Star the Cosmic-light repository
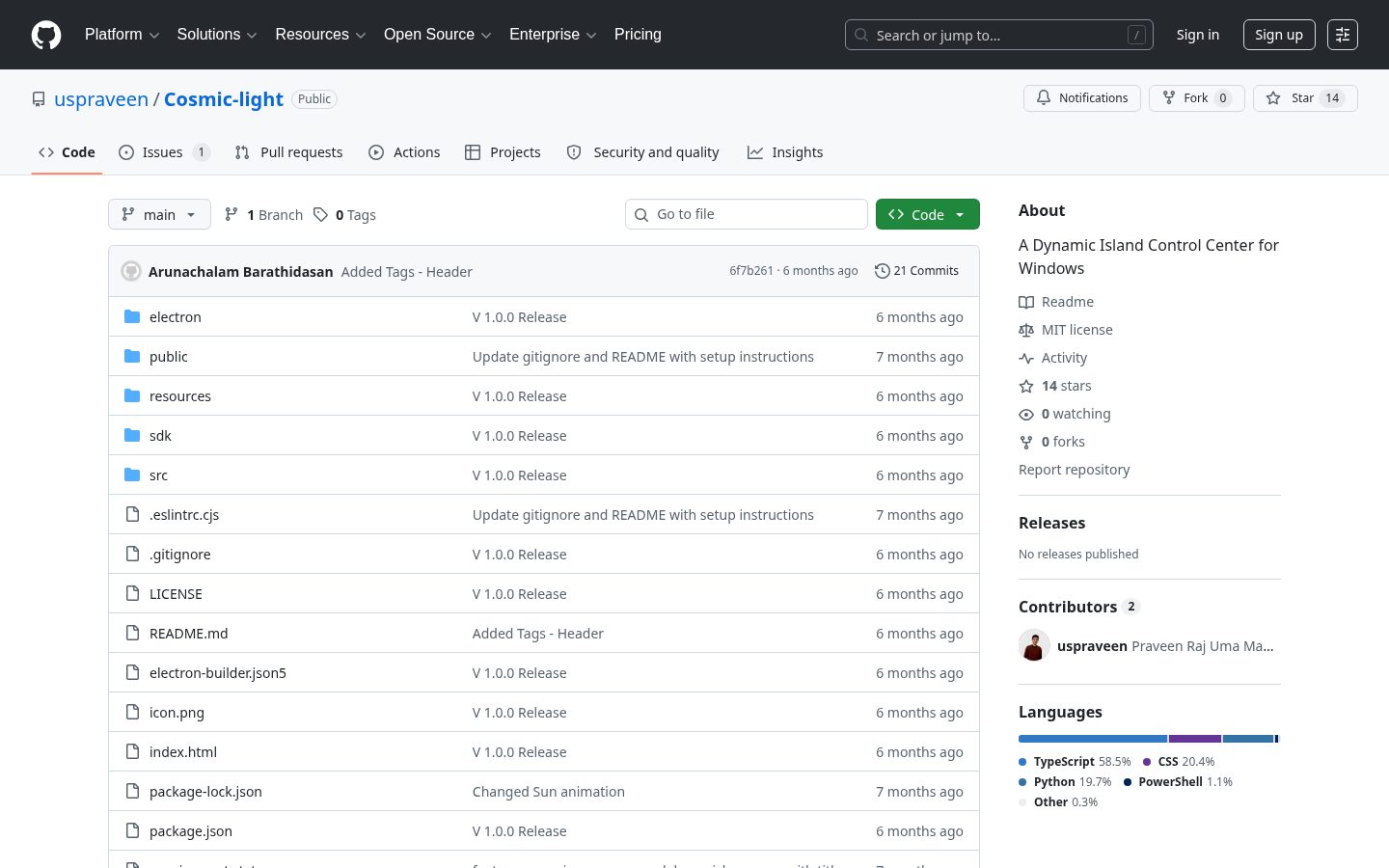 tap(1305, 98)
